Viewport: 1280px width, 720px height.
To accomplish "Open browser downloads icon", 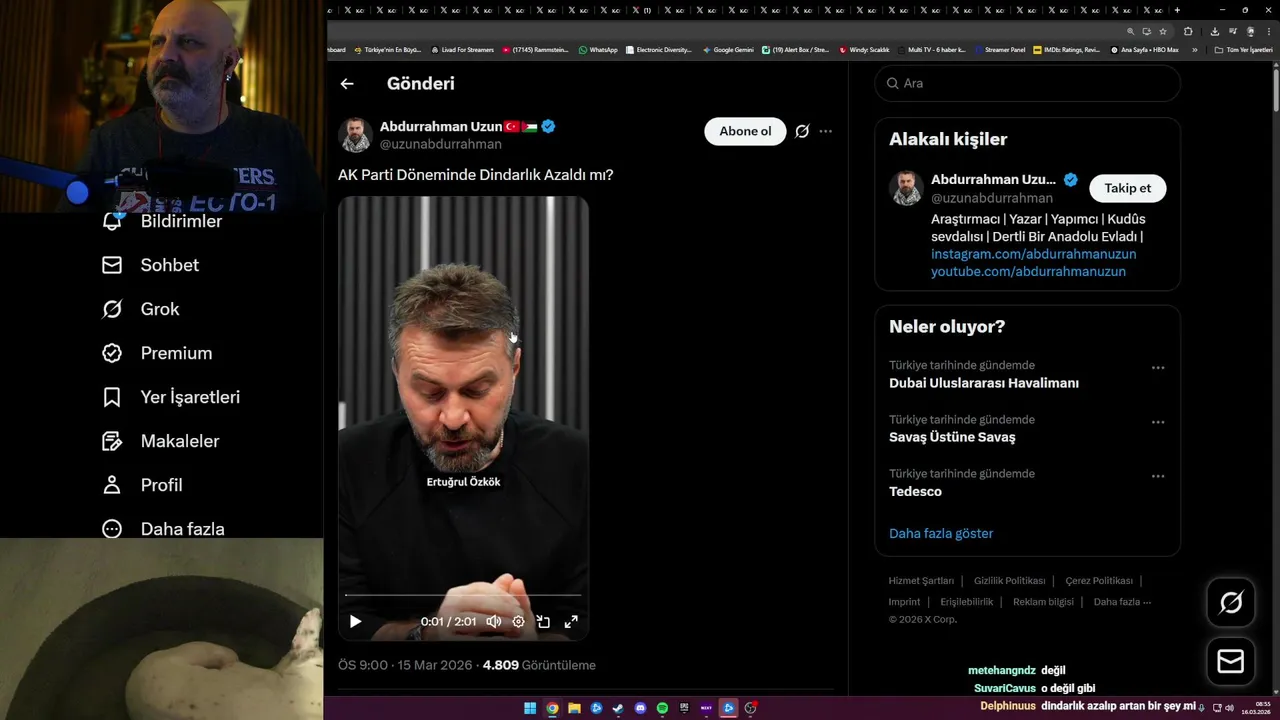I will click(x=1215, y=31).
